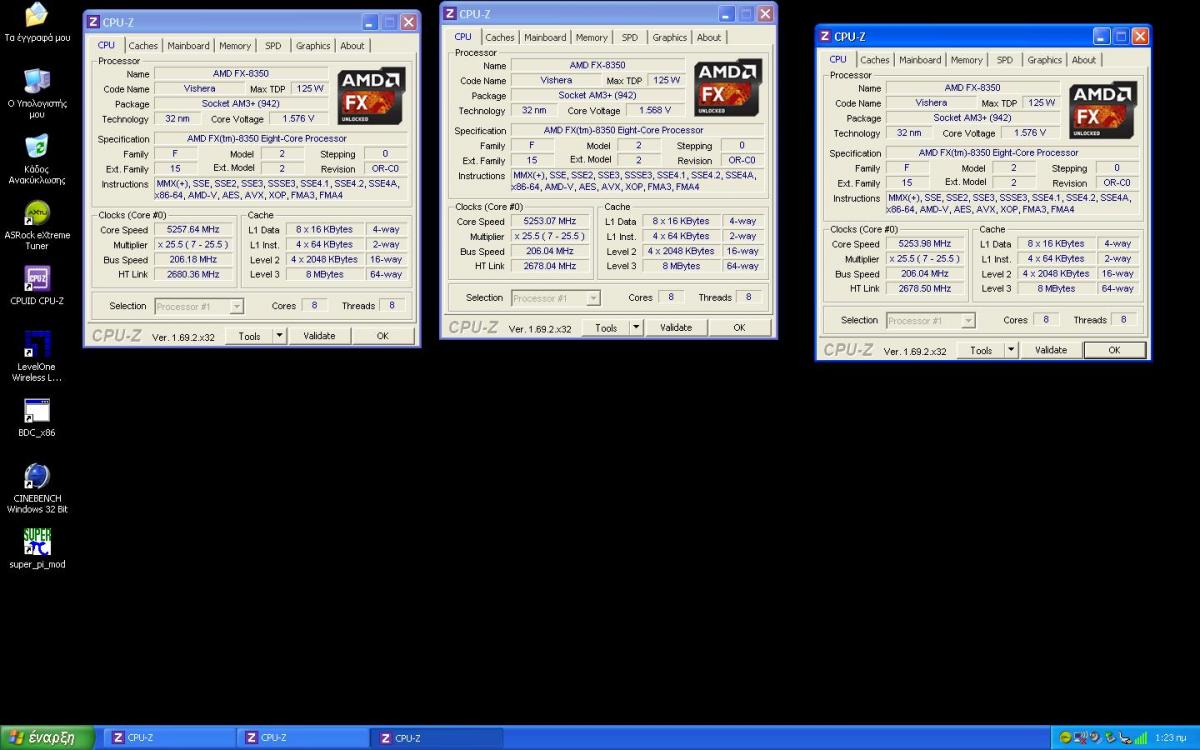Expand Tools dropdown arrow in right CPU-Z window

coord(1011,350)
